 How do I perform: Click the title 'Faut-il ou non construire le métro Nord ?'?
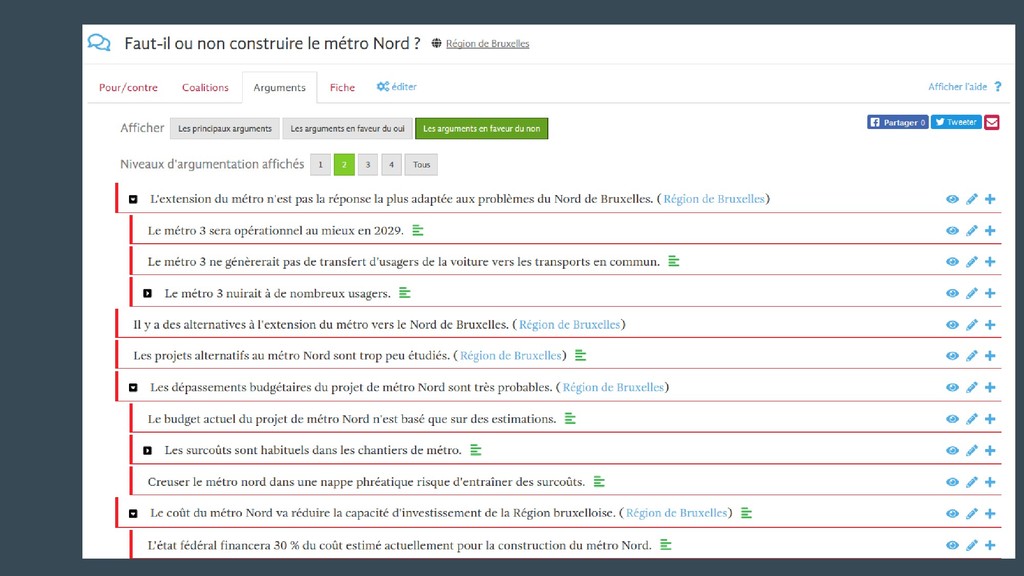coord(272,44)
